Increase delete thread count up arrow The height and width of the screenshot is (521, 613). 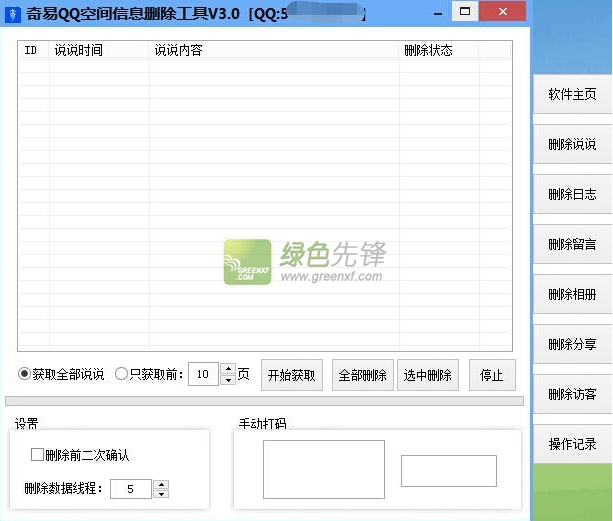(x=161, y=485)
